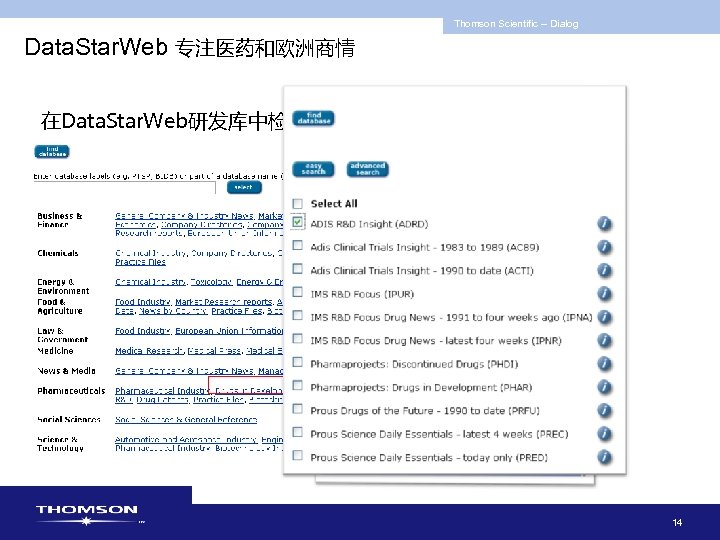Open Automotive and Aerospace Industry link
This screenshot has width=720, height=540.
[186, 439]
